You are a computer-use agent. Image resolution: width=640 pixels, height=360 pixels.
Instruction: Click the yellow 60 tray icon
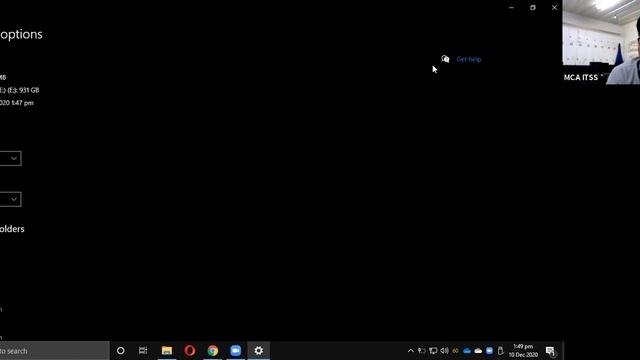pos(456,351)
